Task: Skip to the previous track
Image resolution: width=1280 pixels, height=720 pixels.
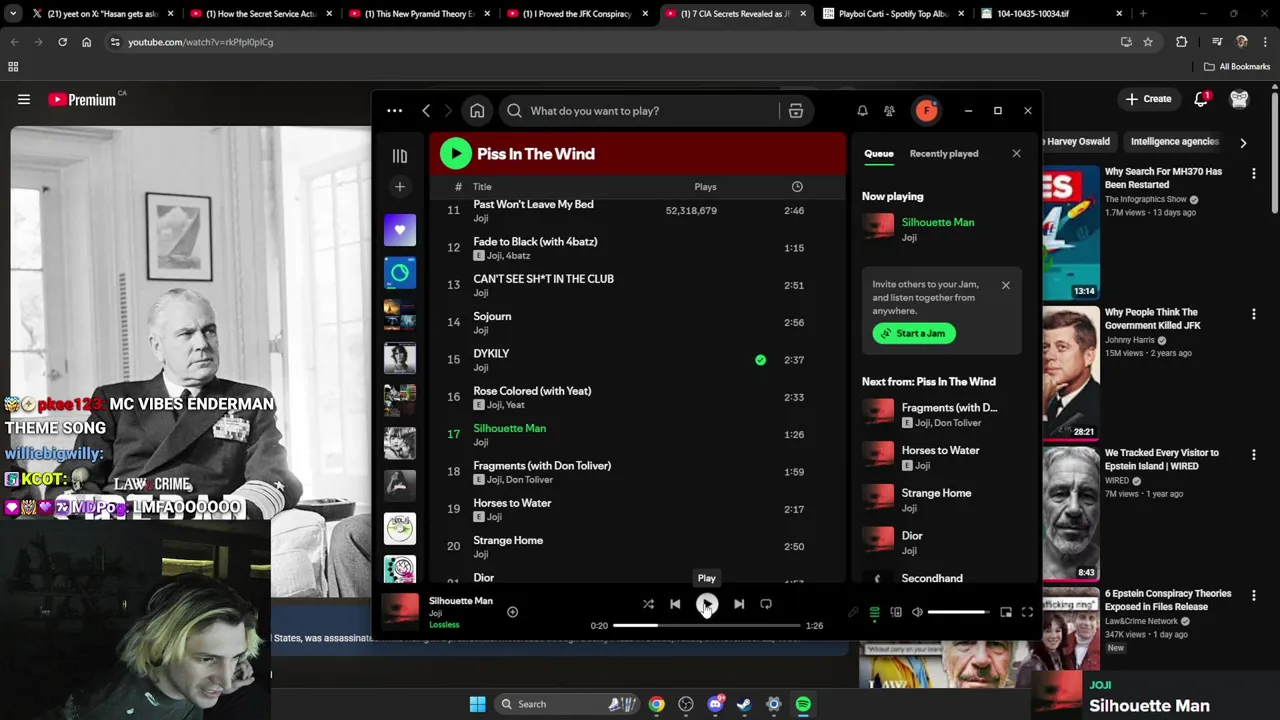Action: coord(675,604)
